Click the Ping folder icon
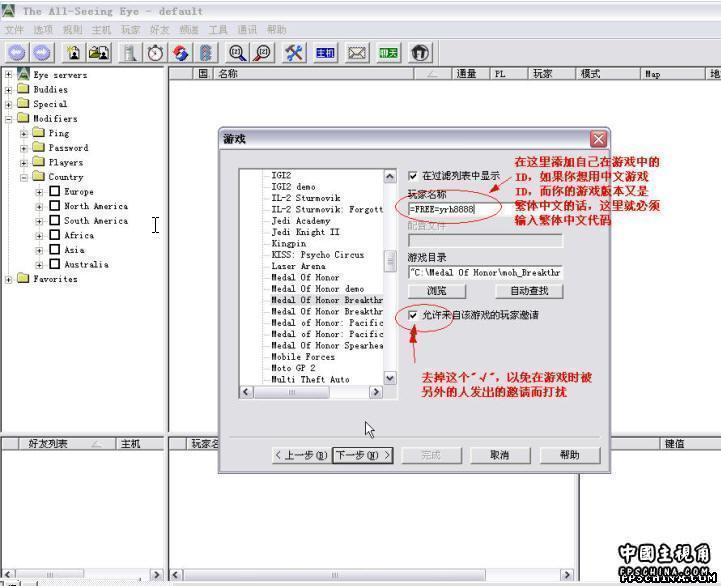The height and width of the screenshot is (586, 721). click(39, 132)
